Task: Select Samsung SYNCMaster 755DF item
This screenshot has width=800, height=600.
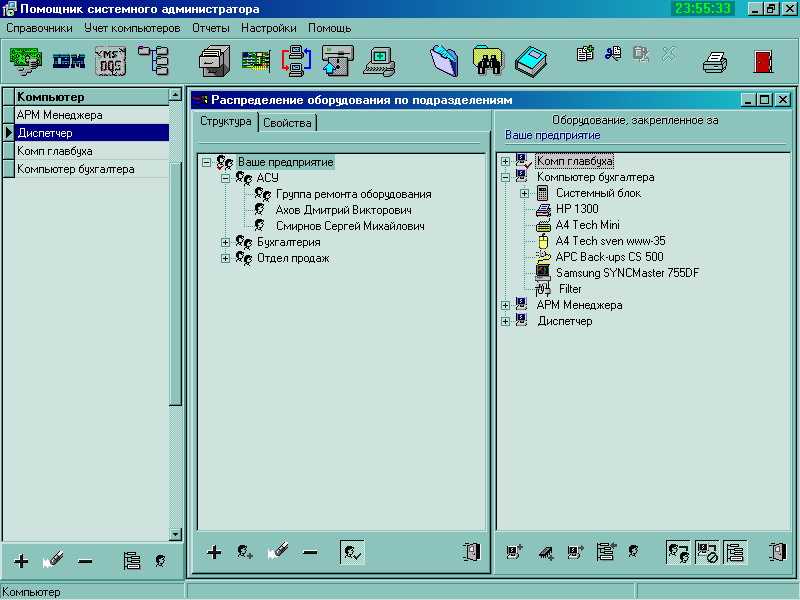Action: [627, 273]
